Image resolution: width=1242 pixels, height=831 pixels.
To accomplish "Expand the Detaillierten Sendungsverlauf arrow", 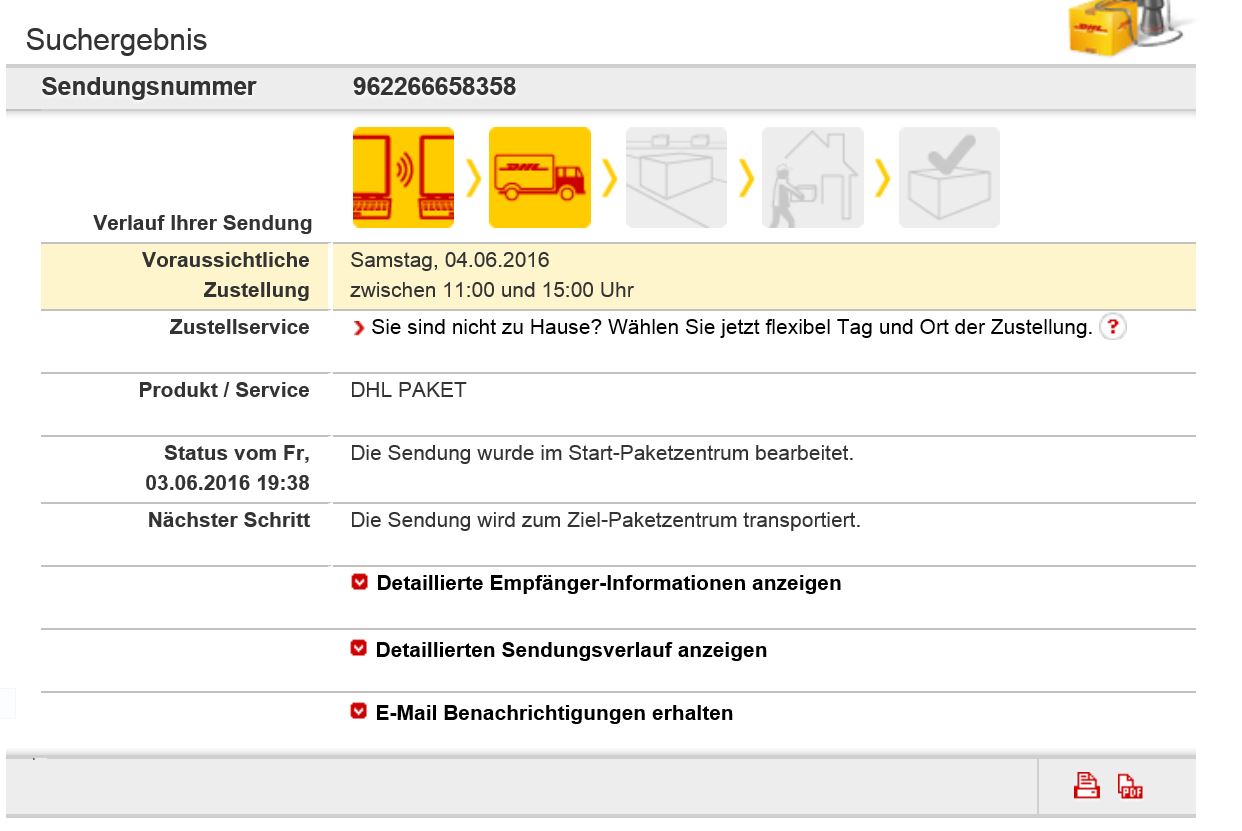I will [x=359, y=648].
